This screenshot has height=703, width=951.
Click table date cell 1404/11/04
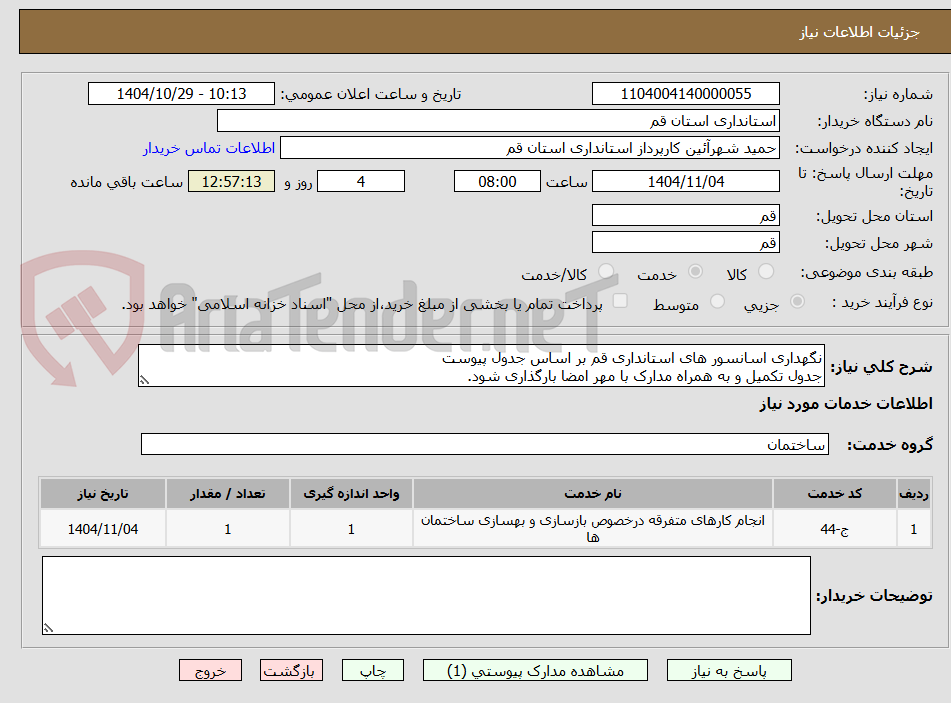click(102, 529)
